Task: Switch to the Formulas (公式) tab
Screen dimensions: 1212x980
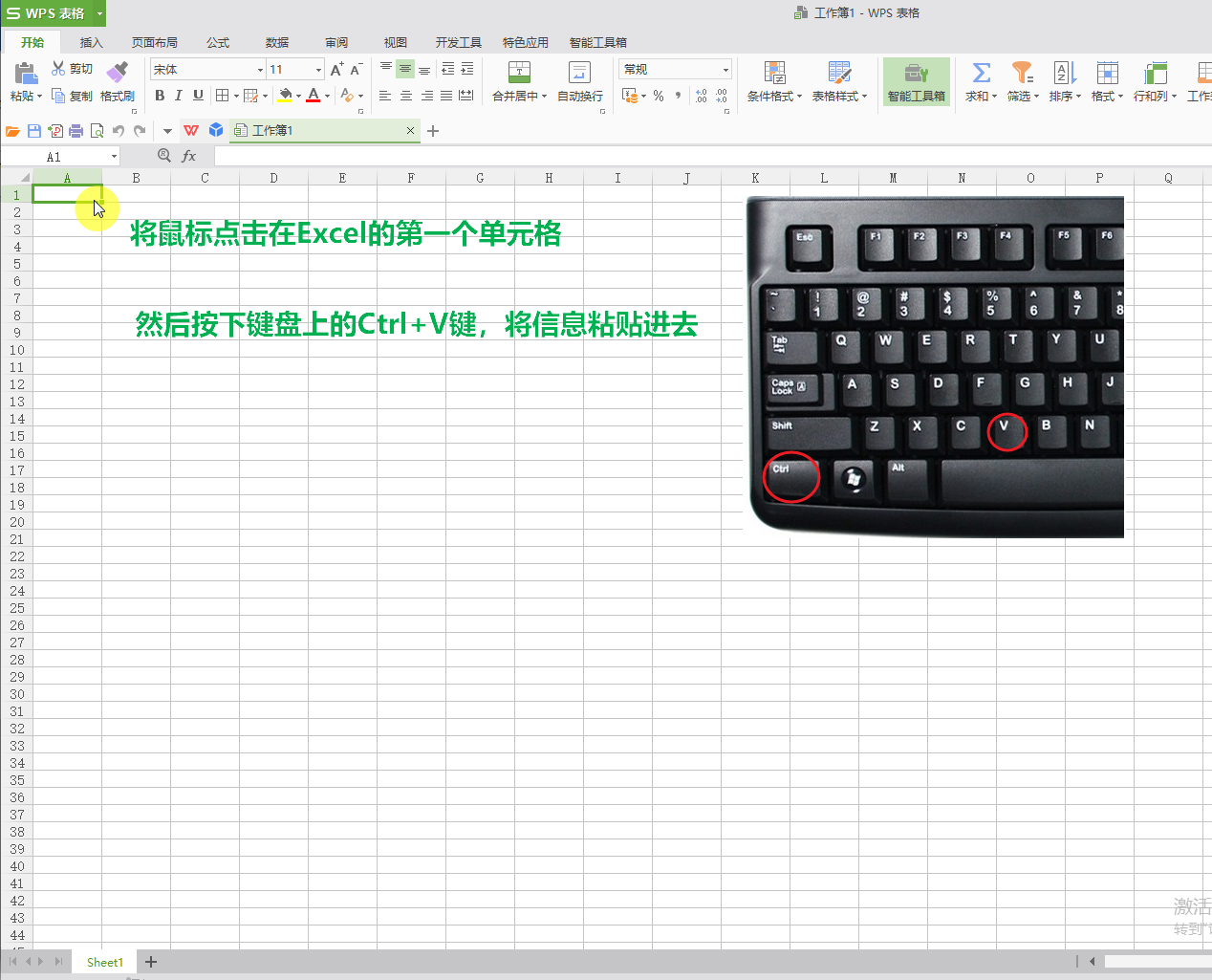Action: pos(218,42)
